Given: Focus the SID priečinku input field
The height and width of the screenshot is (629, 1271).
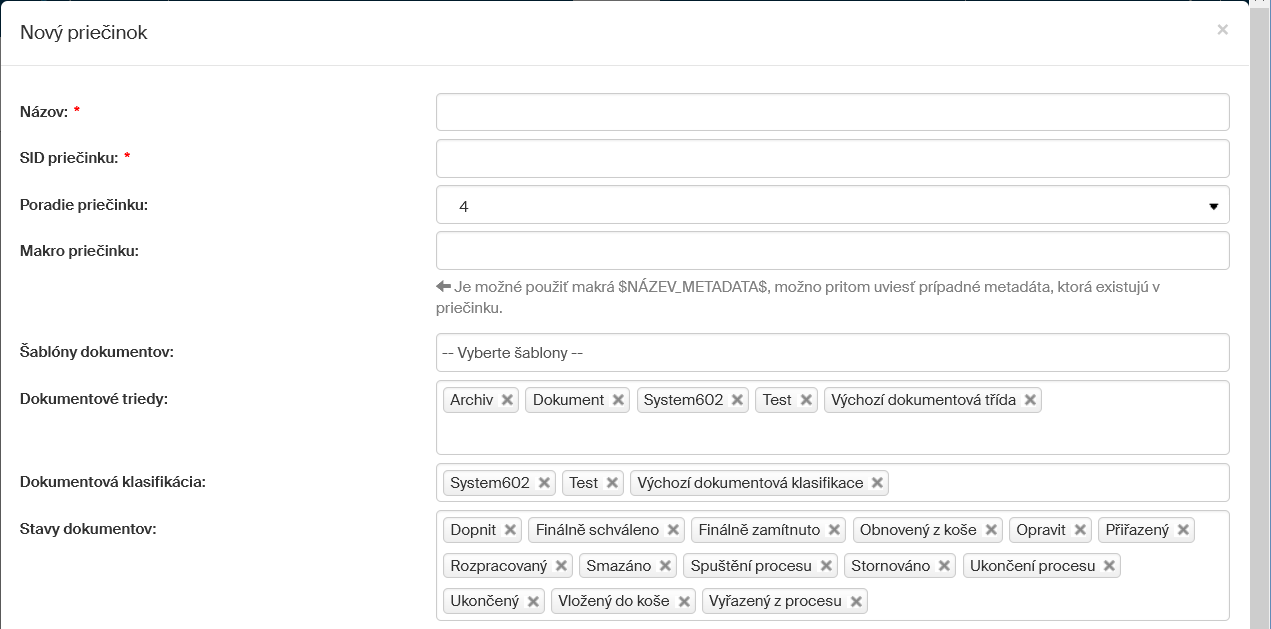Looking at the screenshot, I should pyautogui.click(x=832, y=158).
